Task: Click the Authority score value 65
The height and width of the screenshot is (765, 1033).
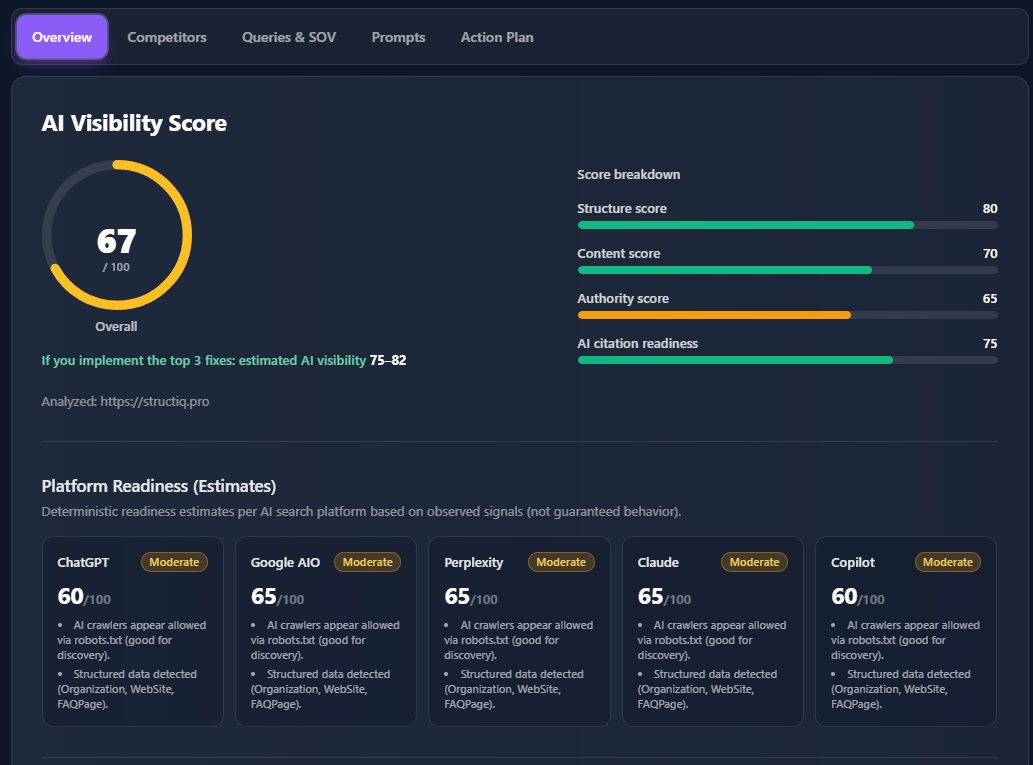Action: tap(990, 298)
